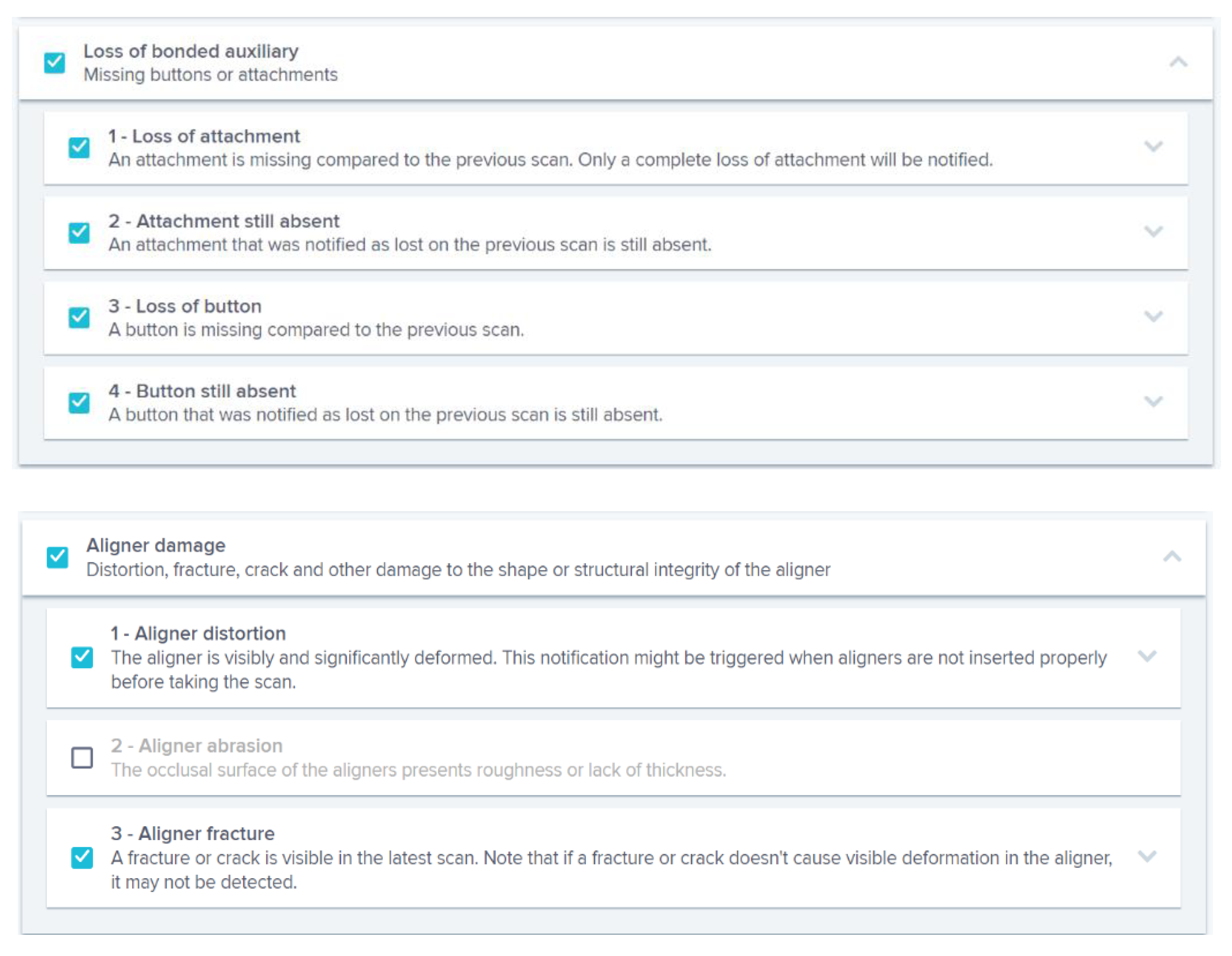Expand Button still absent chevron
The height and width of the screenshot is (956, 1232).
[x=1154, y=401]
